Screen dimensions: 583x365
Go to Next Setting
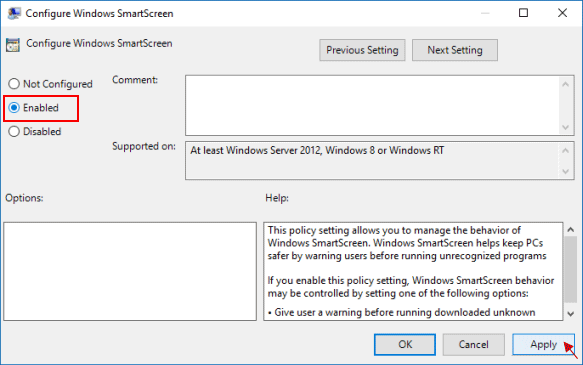[455, 50]
